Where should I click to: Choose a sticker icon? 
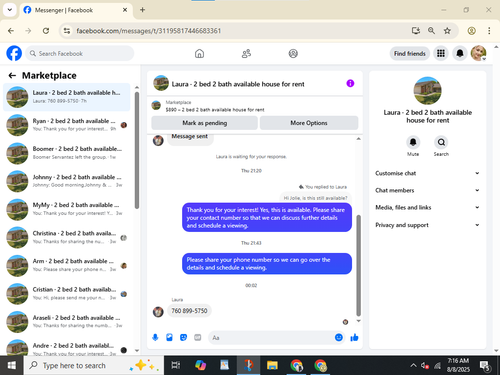coord(183,338)
